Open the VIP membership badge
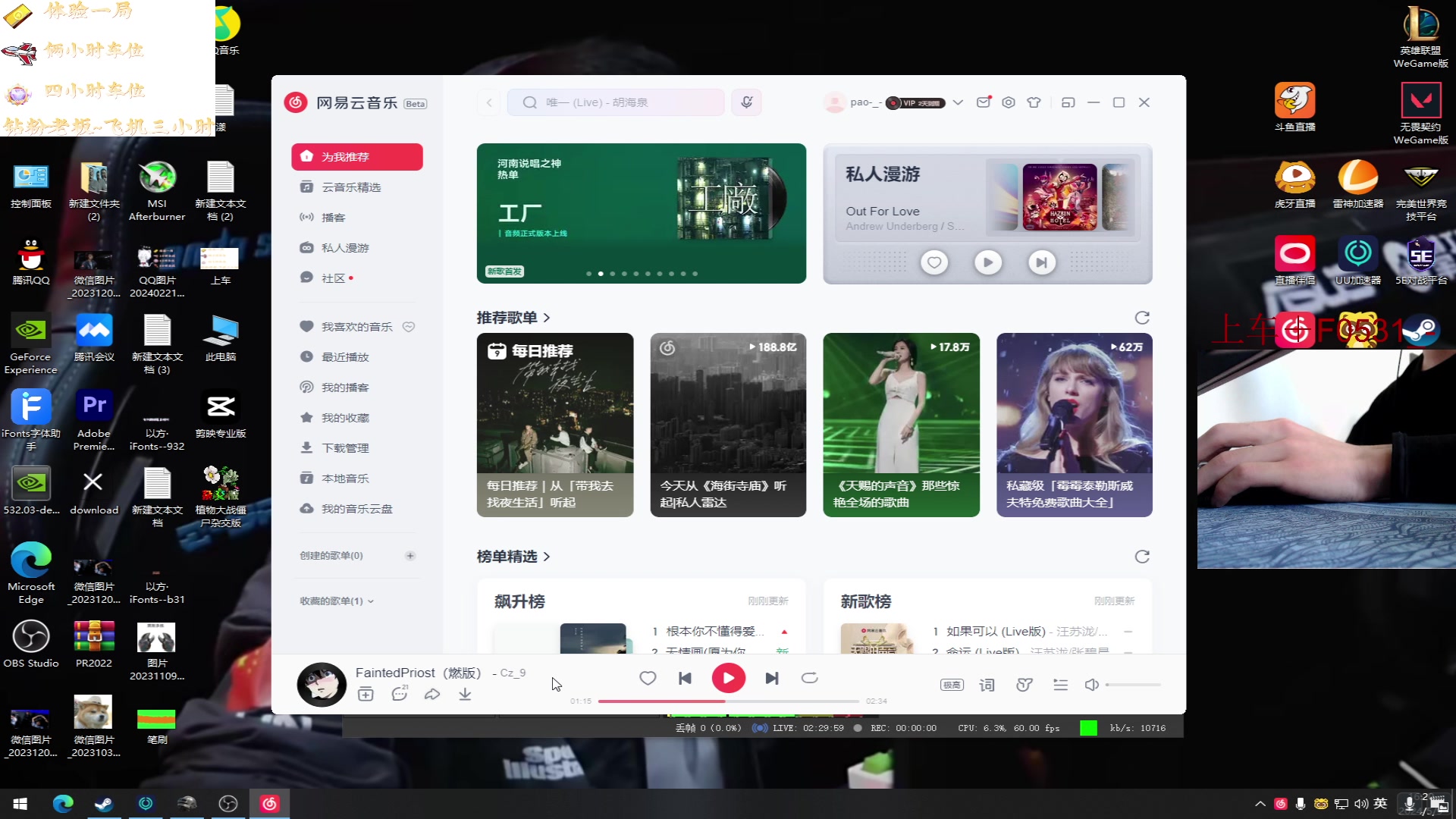1456x819 pixels. coord(915,103)
